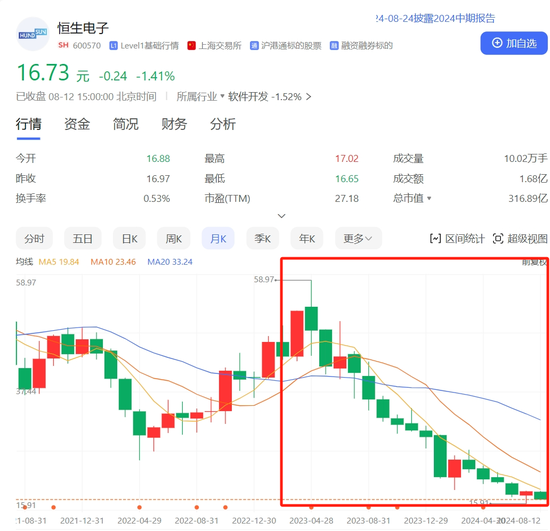Switch to the 行情 tab
550x531 pixels.
[28, 125]
